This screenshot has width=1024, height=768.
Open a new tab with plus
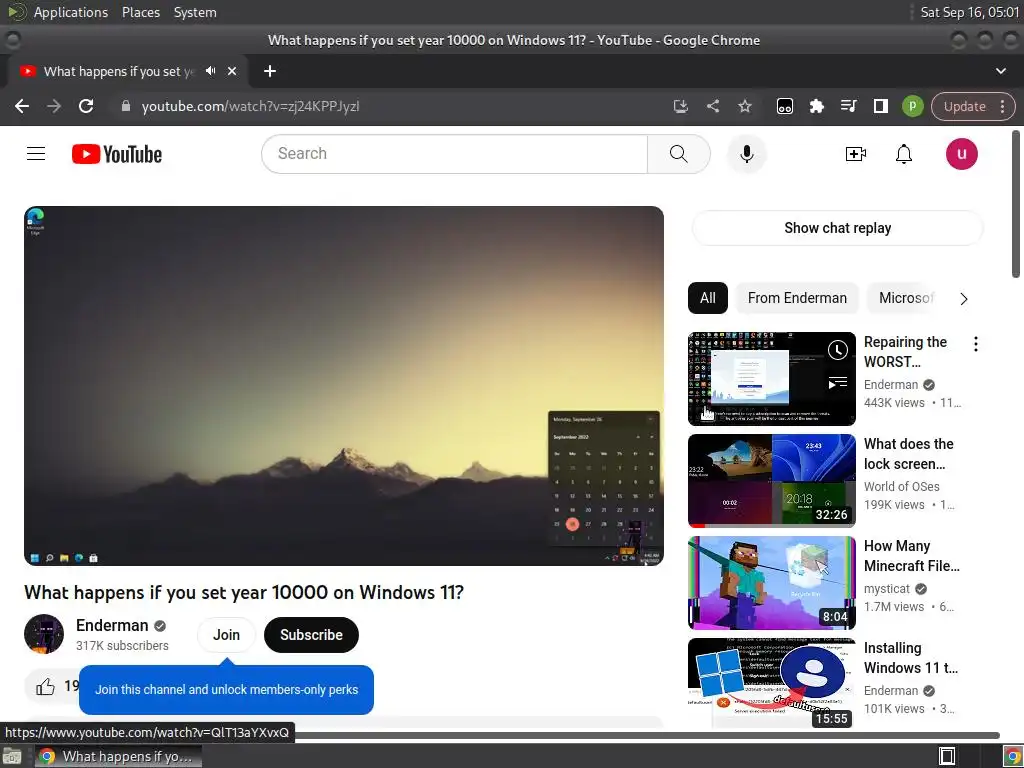point(270,71)
